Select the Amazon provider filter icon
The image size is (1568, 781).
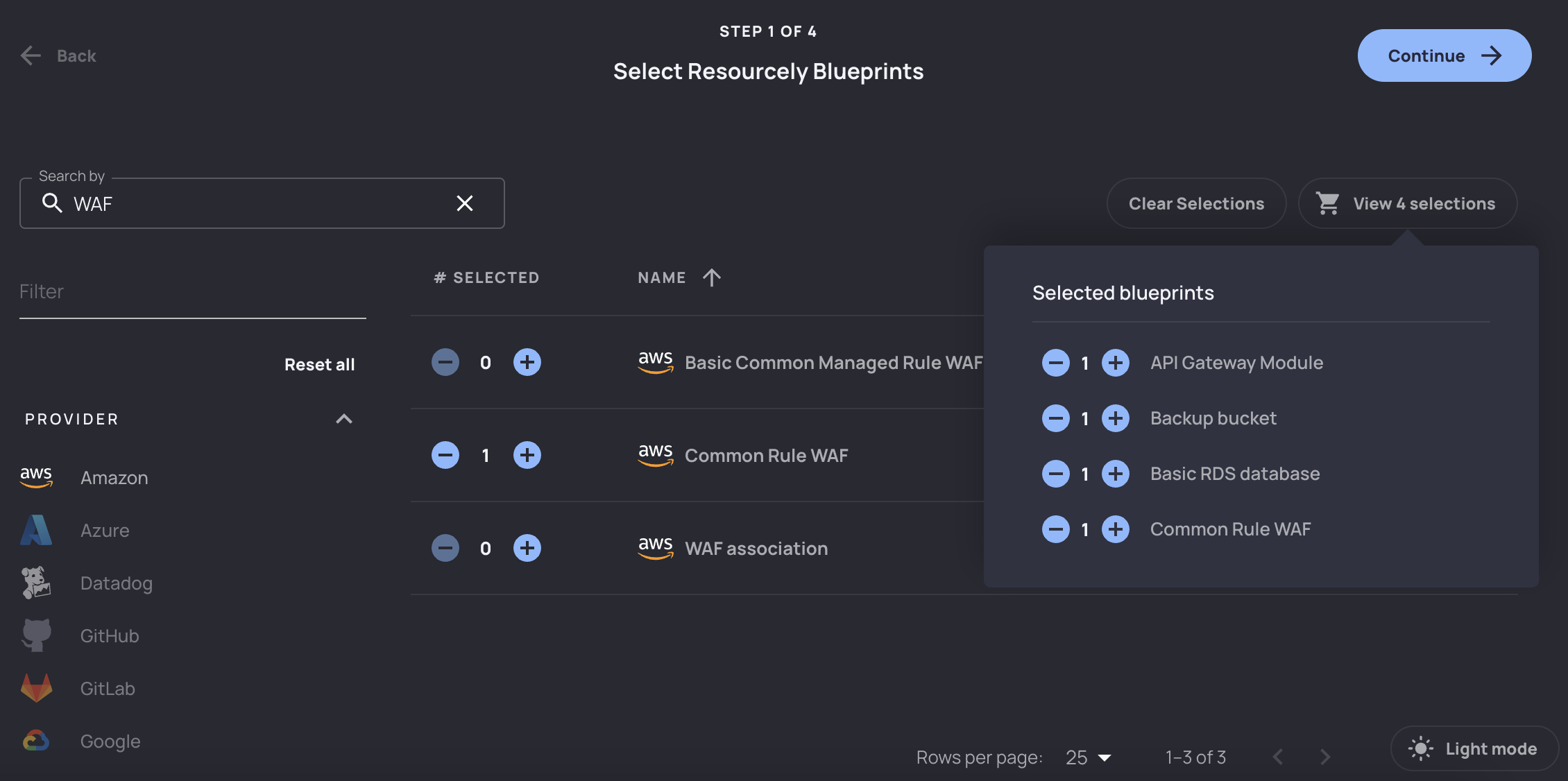[x=36, y=477]
